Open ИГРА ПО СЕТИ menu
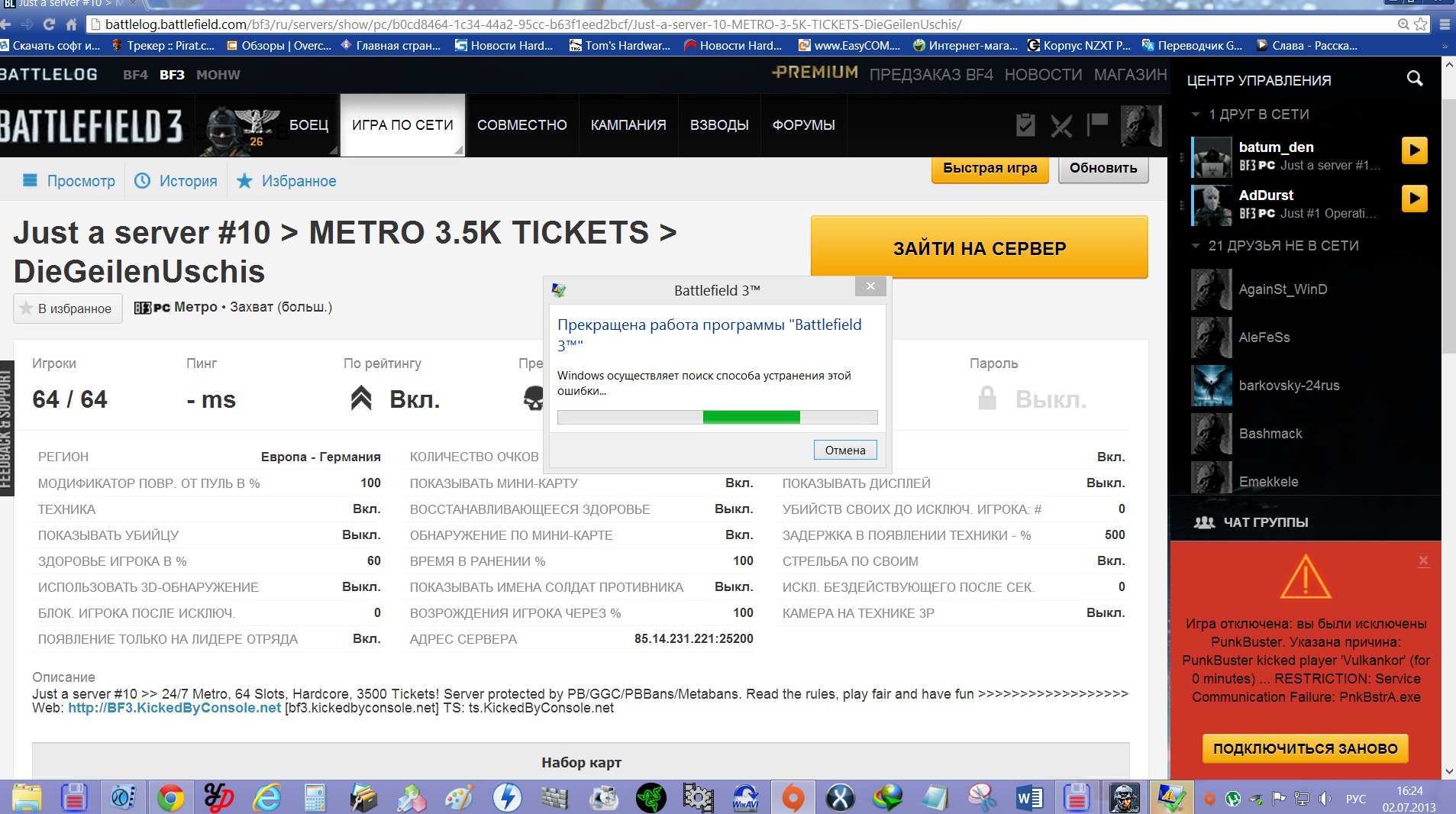This screenshot has height=814, width=1456. pos(402,125)
